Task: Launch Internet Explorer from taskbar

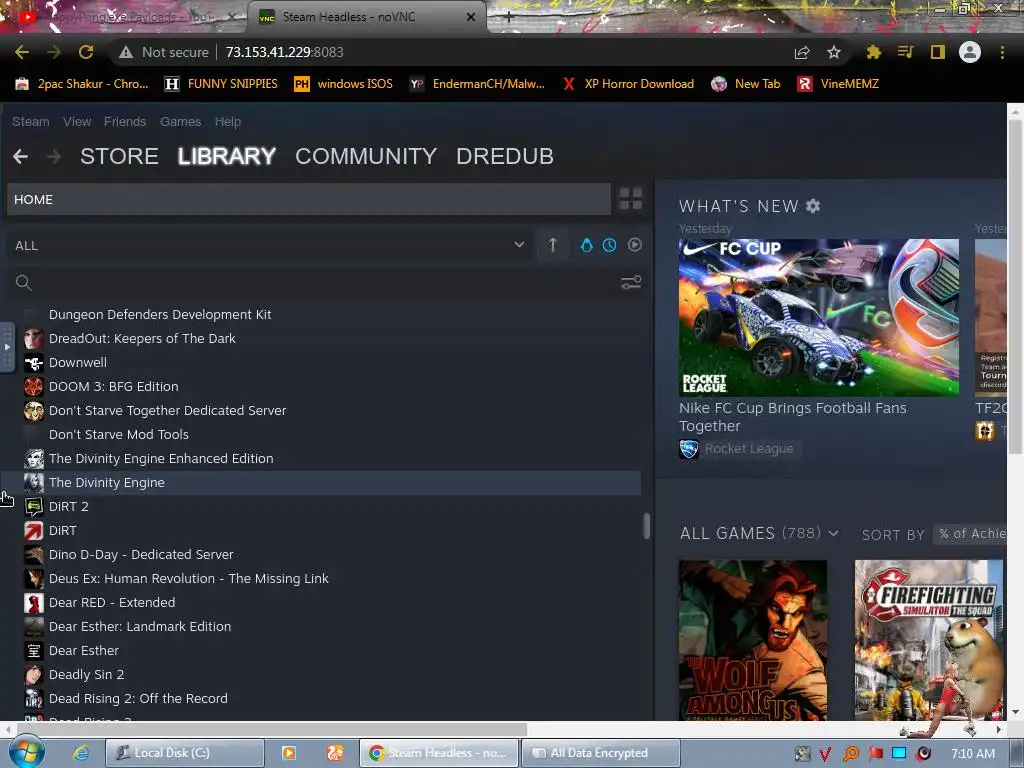Action: click(x=81, y=753)
